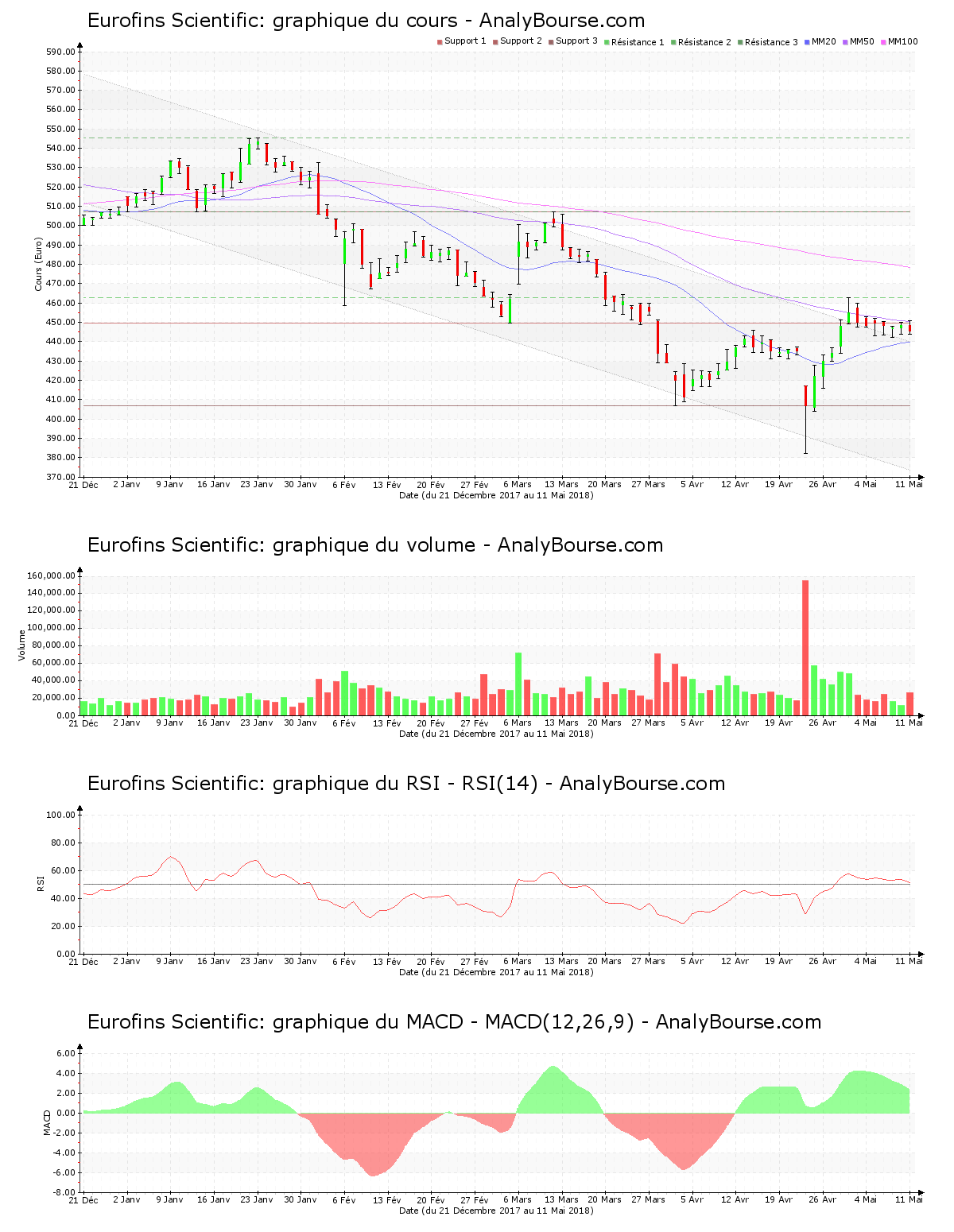This screenshot has width=954, height=1232.
Task: Click the 80.00 value on RSI axis
Action: coord(64,843)
